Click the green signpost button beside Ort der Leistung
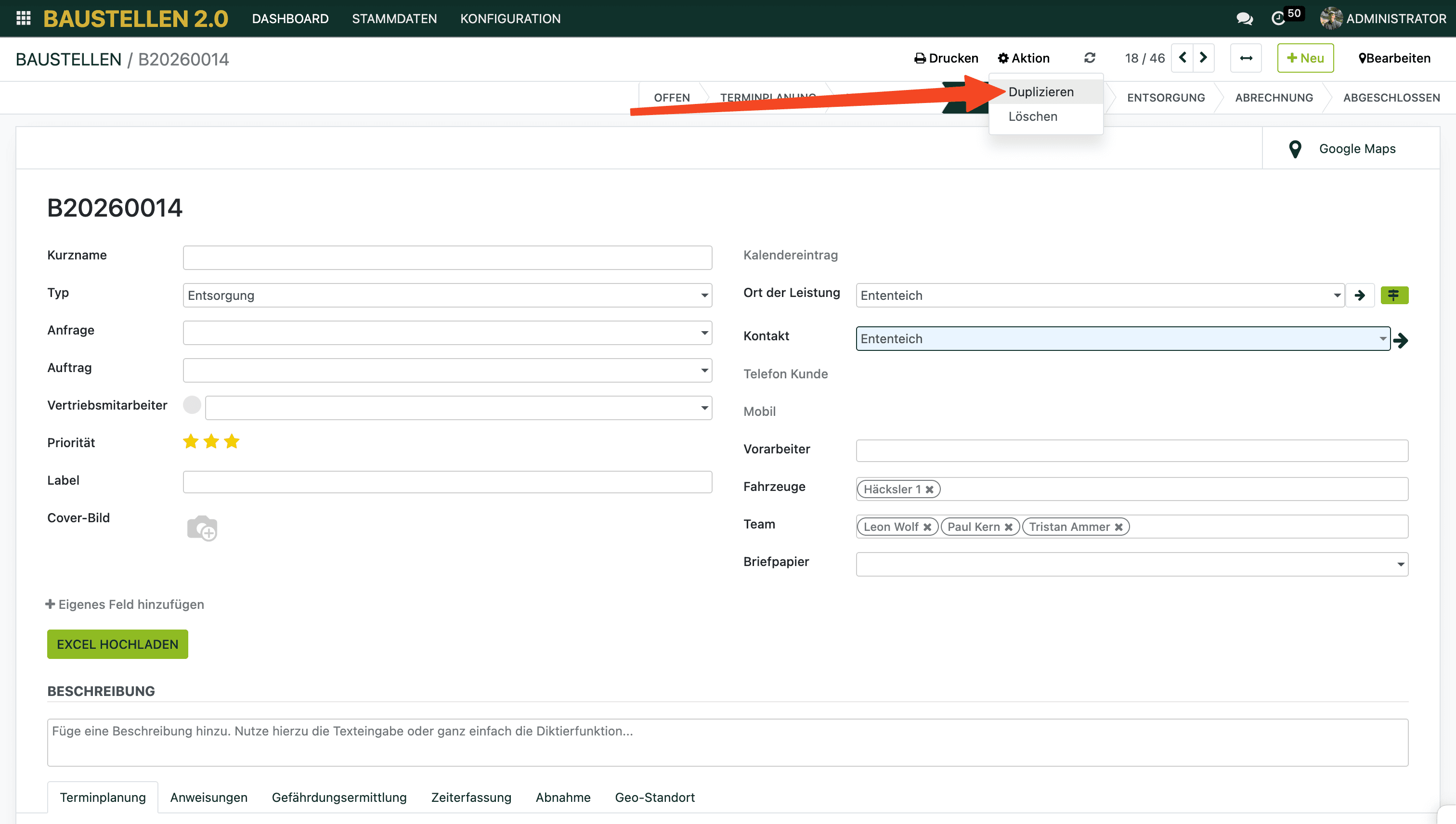This screenshot has width=1456, height=824. [x=1394, y=296]
